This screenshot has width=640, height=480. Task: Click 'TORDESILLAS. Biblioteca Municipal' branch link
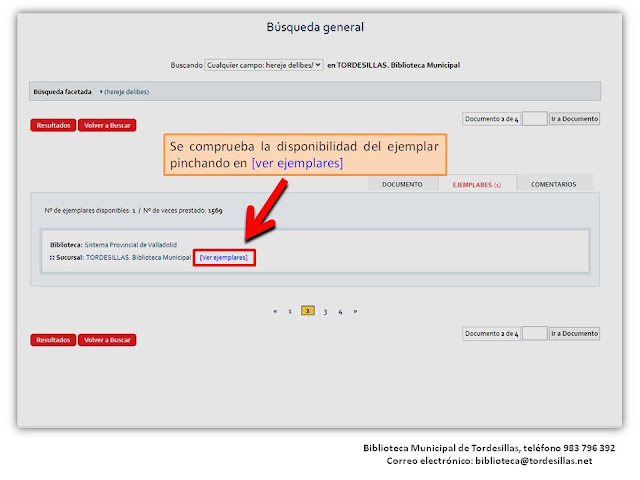tap(138, 258)
